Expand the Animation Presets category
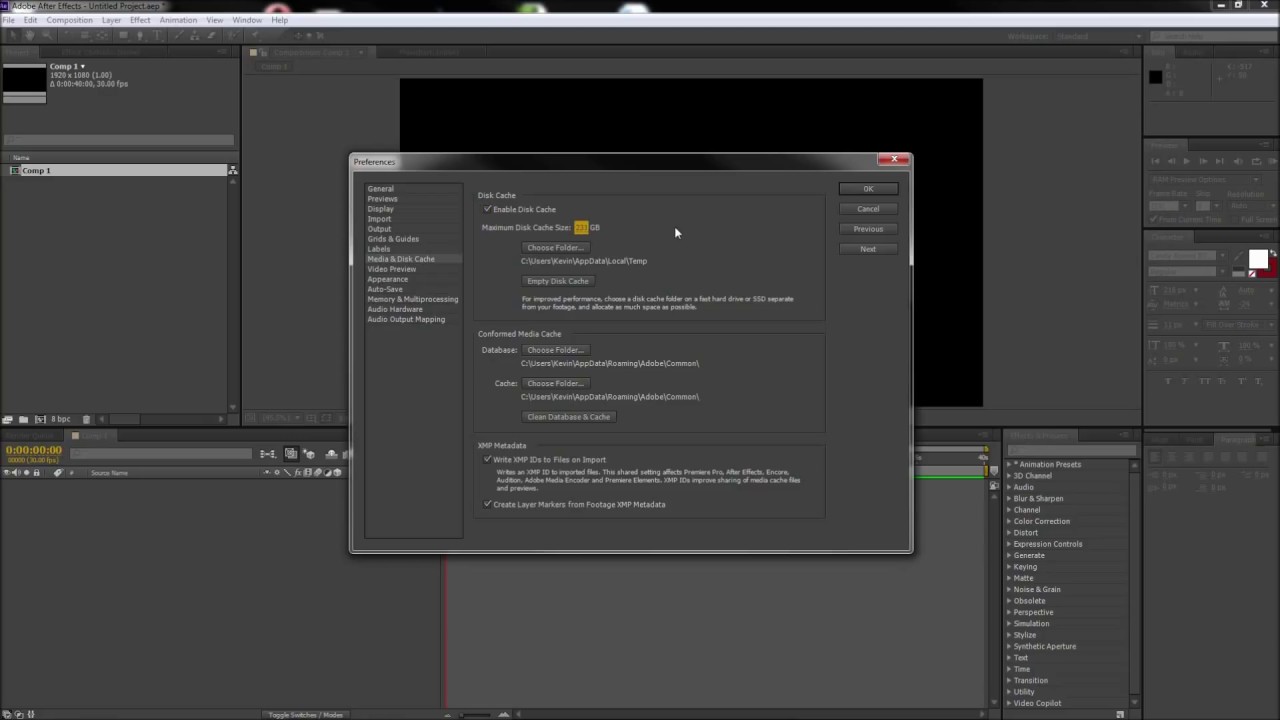1280x720 pixels. 1009,465
